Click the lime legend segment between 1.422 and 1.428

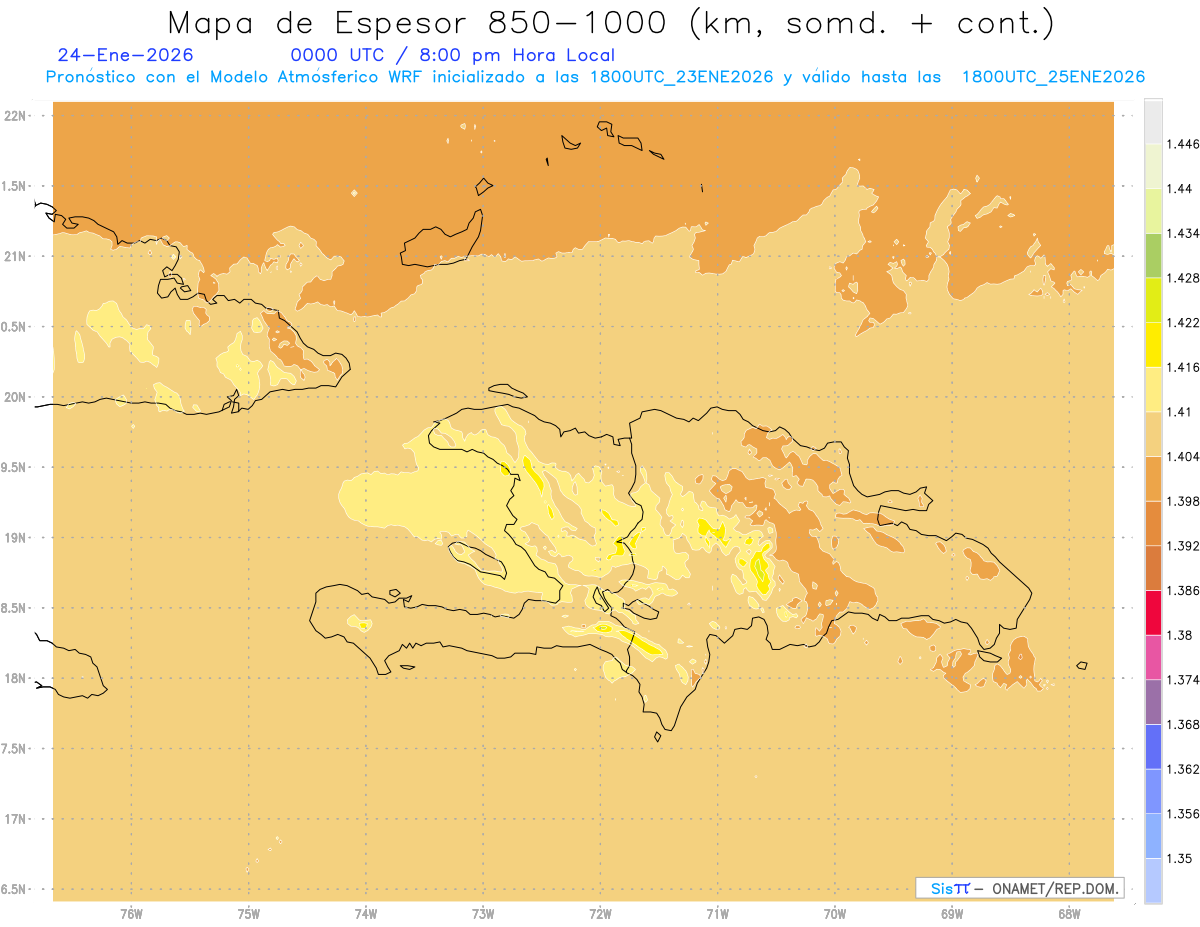(1153, 300)
